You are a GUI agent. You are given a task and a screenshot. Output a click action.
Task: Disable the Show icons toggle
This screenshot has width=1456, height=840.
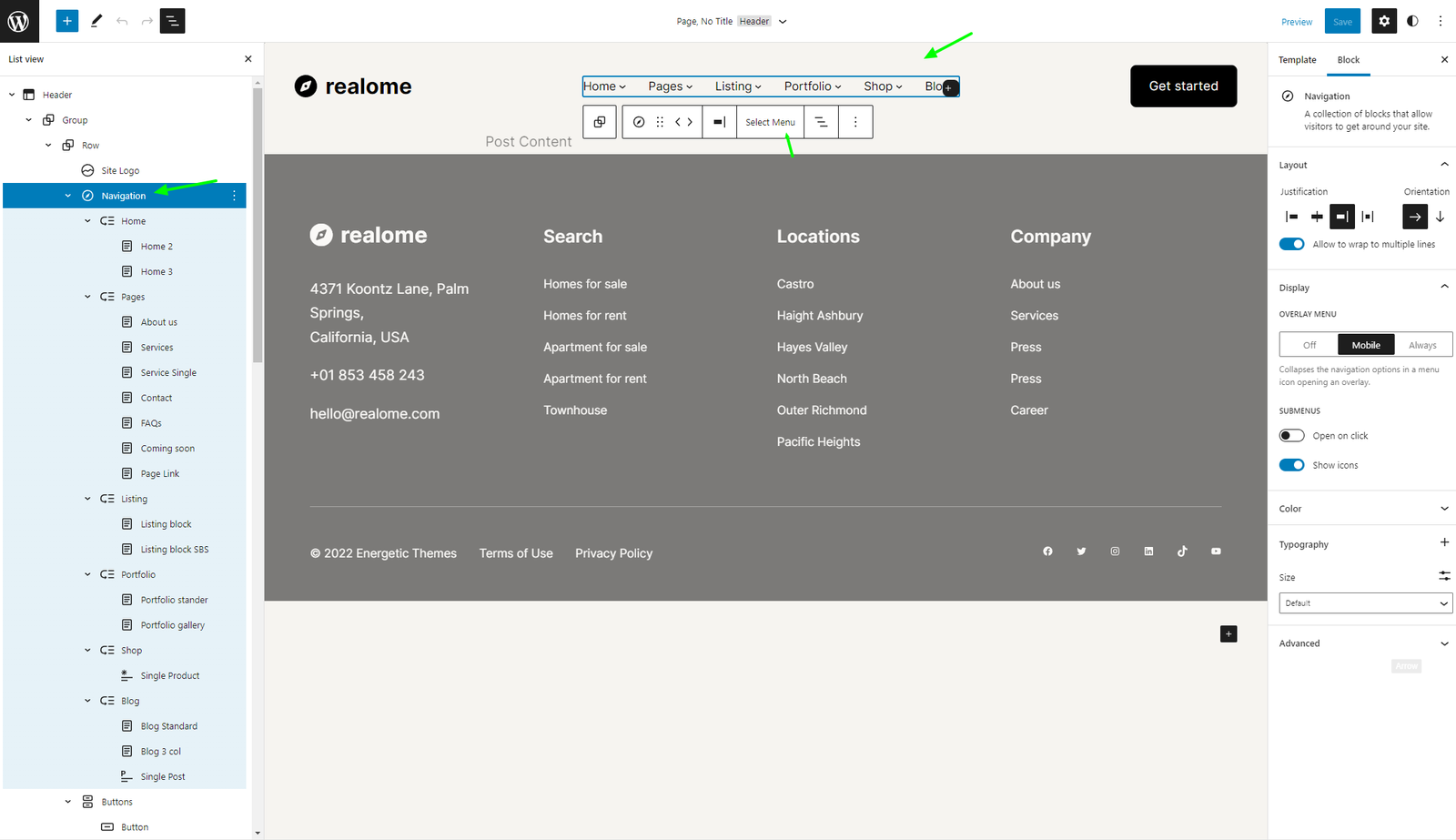pos(1291,465)
